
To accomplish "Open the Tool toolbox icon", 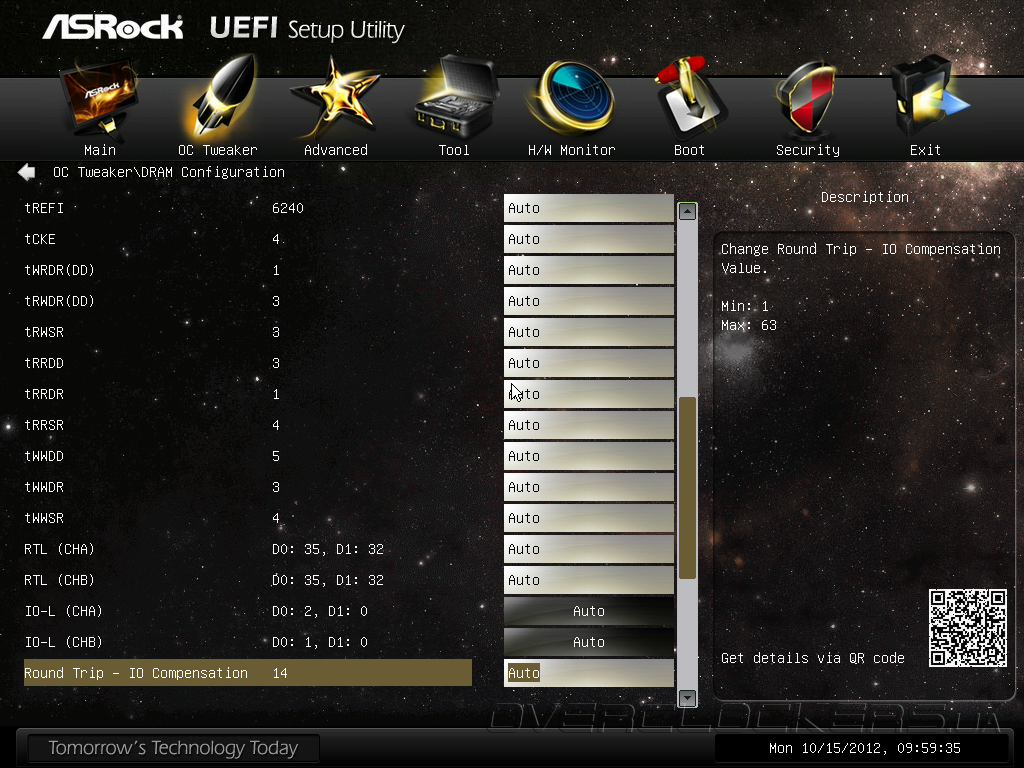I will [x=455, y=97].
